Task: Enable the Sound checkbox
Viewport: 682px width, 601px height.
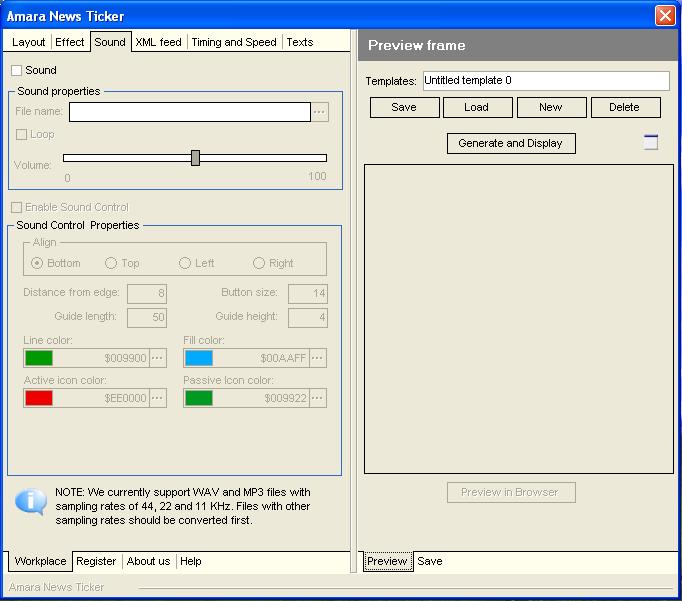Action: 17,70
